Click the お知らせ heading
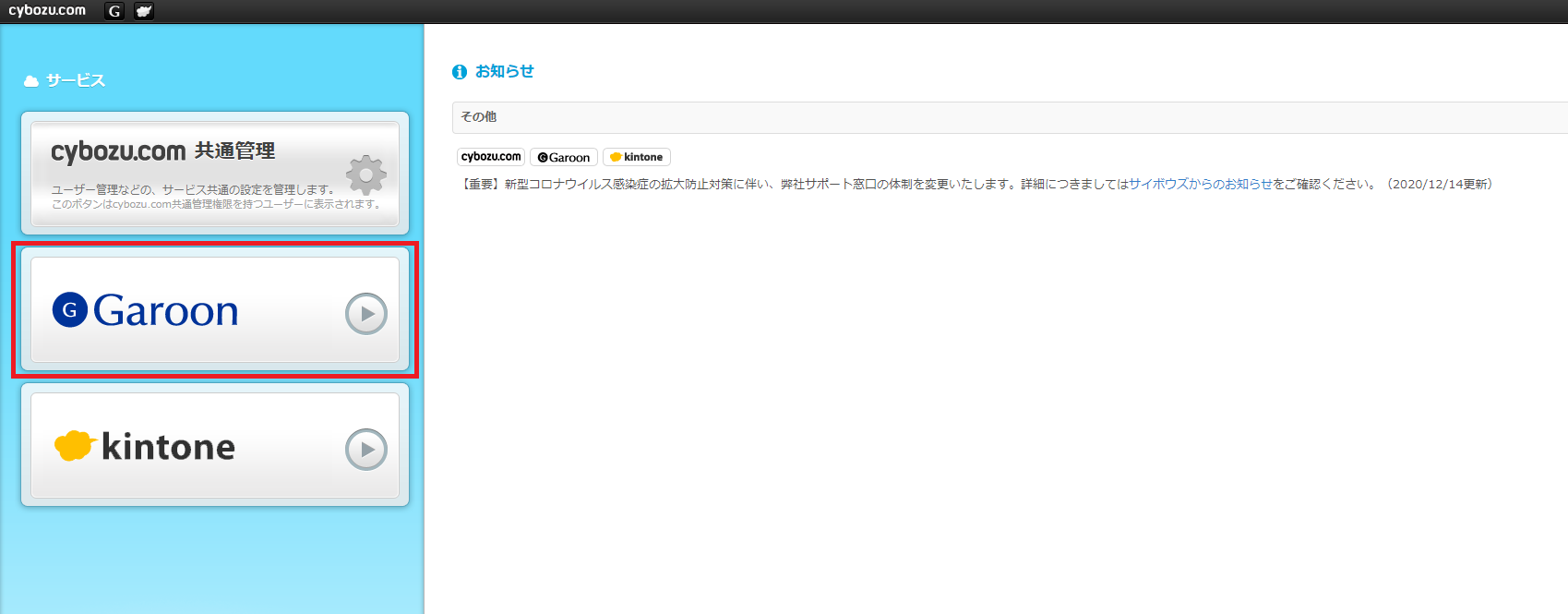1568x614 pixels. (x=505, y=71)
